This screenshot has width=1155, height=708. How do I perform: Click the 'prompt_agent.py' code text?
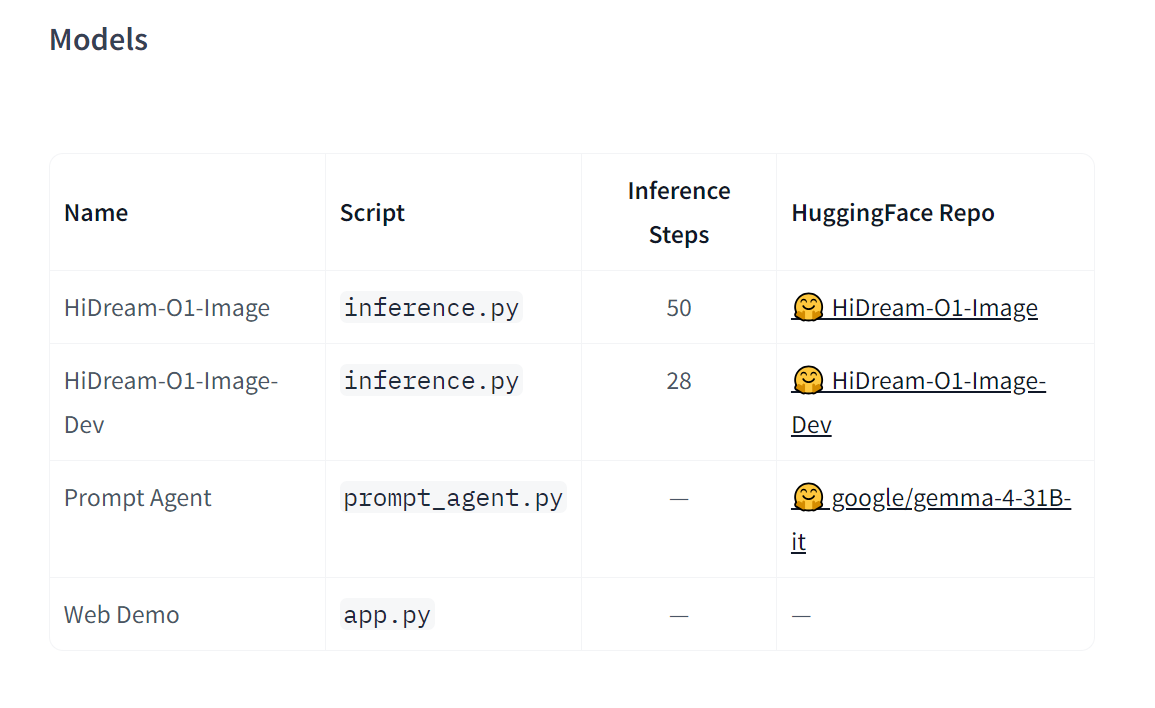pos(453,498)
